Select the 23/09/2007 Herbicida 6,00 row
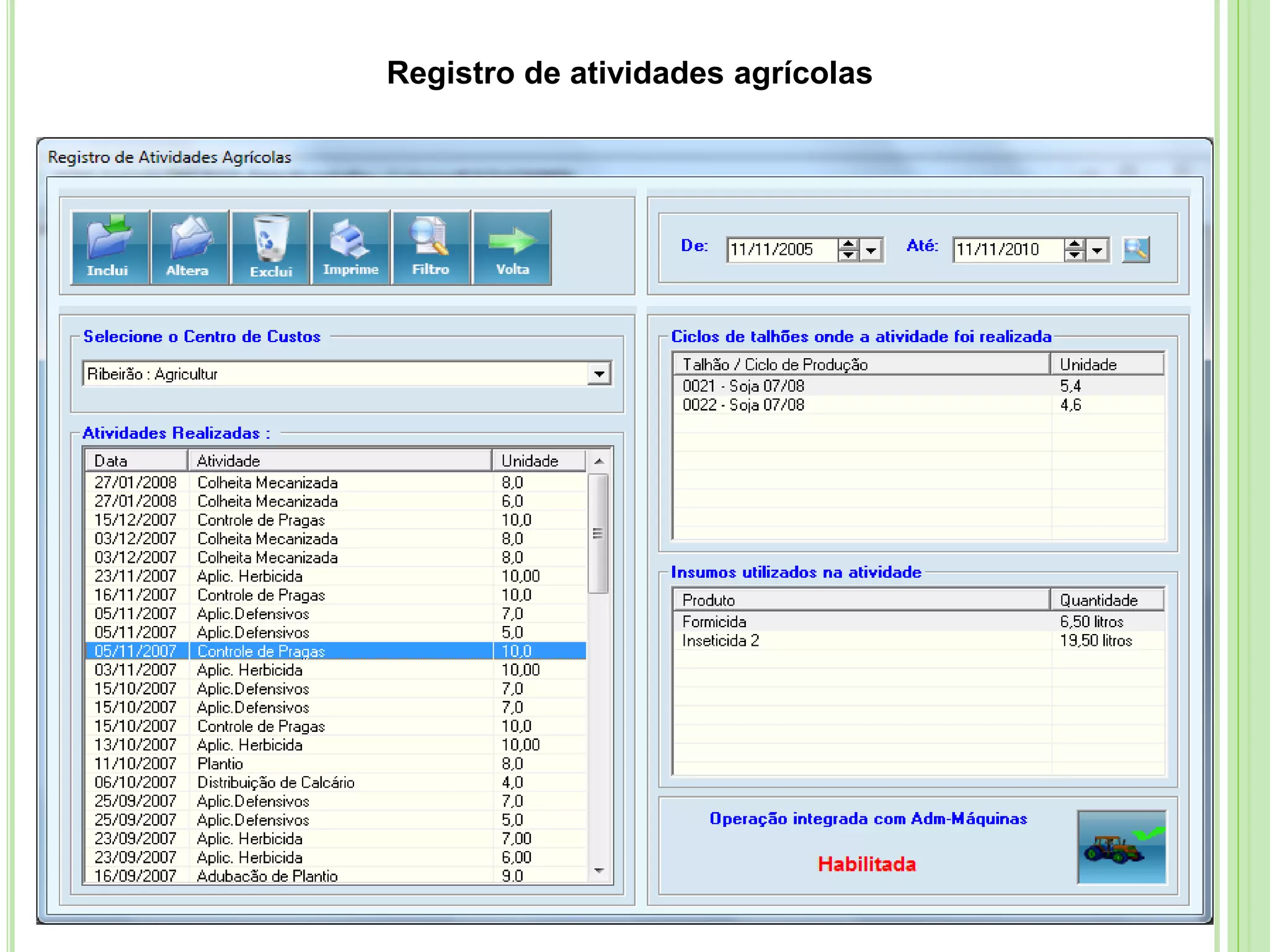The width and height of the screenshot is (1270, 952). [x=335, y=857]
